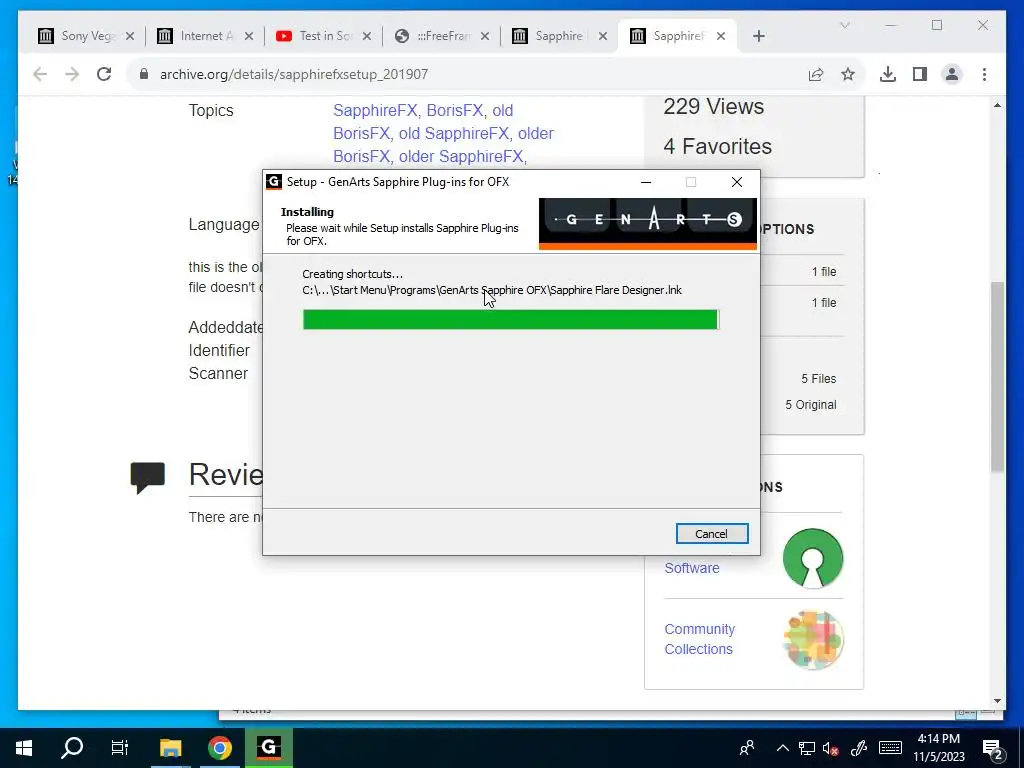This screenshot has height=768, width=1024.
Task: Open network status in system tray
Action: coord(807,748)
